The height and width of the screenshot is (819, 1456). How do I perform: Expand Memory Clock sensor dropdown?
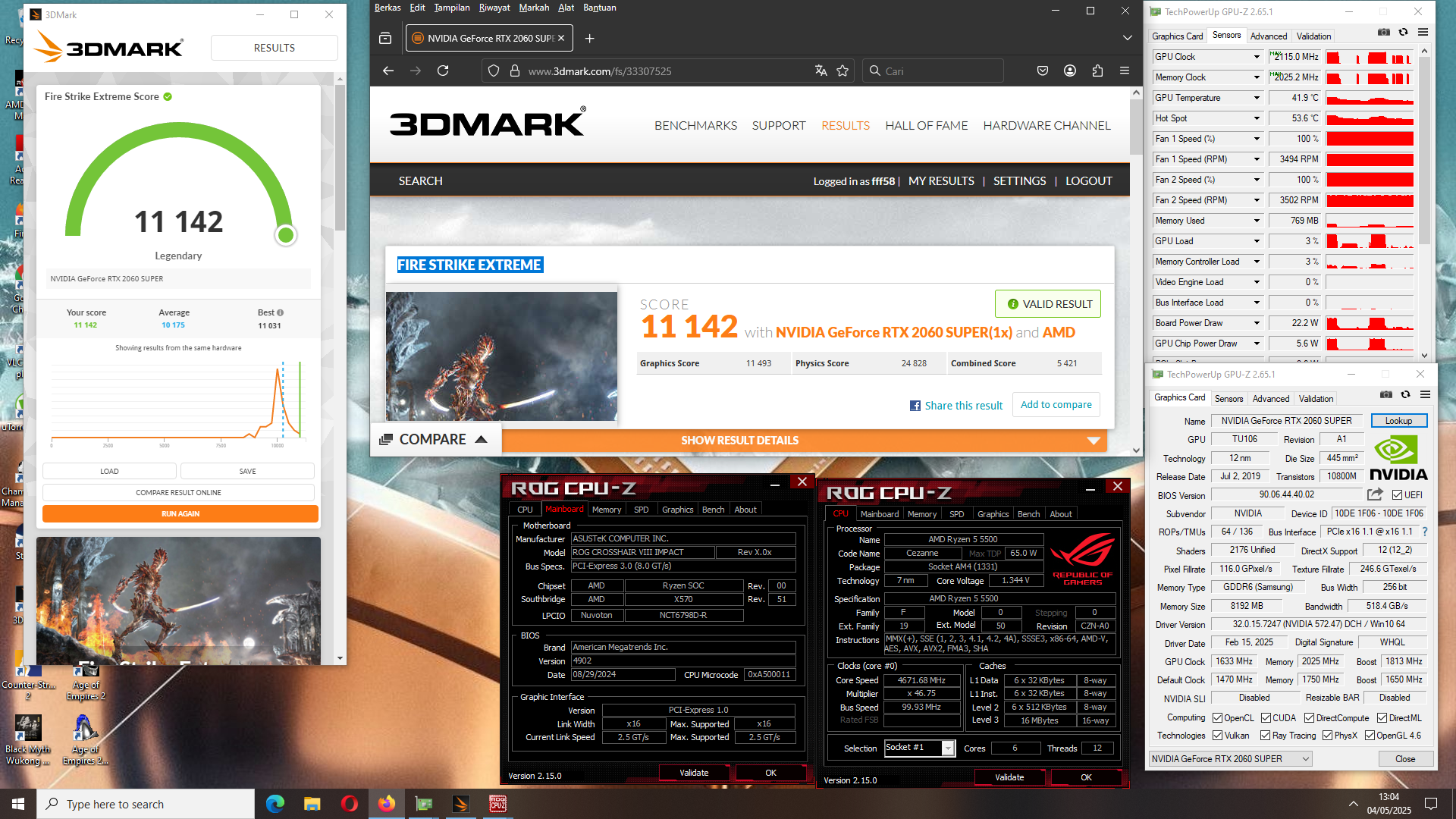tap(1257, 77)
